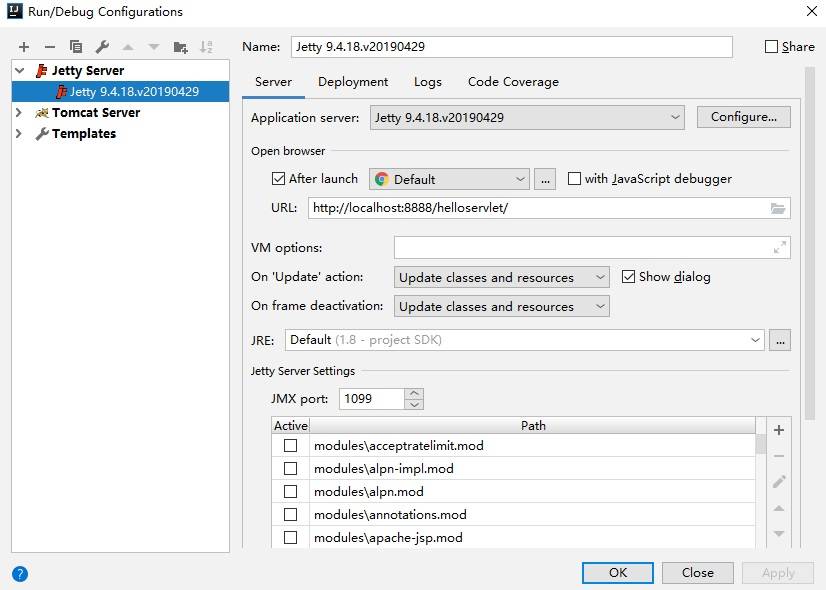Viewport: 826px width, 590px height.
Task: Click the add path plus icon beside table
Action: click(779, 430)
